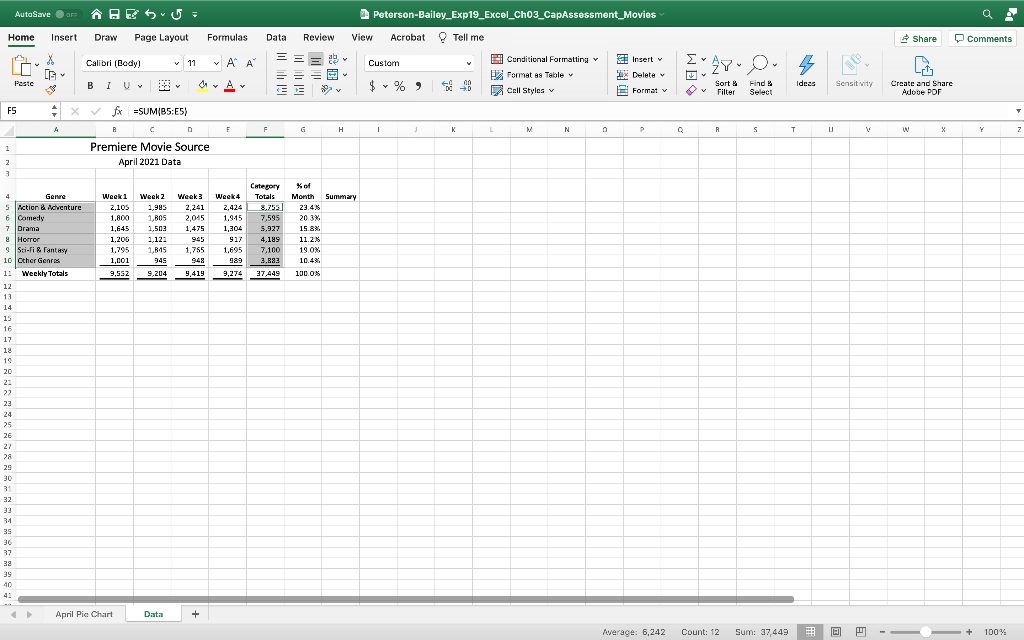
Task: Click Insert Function fx button
Action: point(118,111)
